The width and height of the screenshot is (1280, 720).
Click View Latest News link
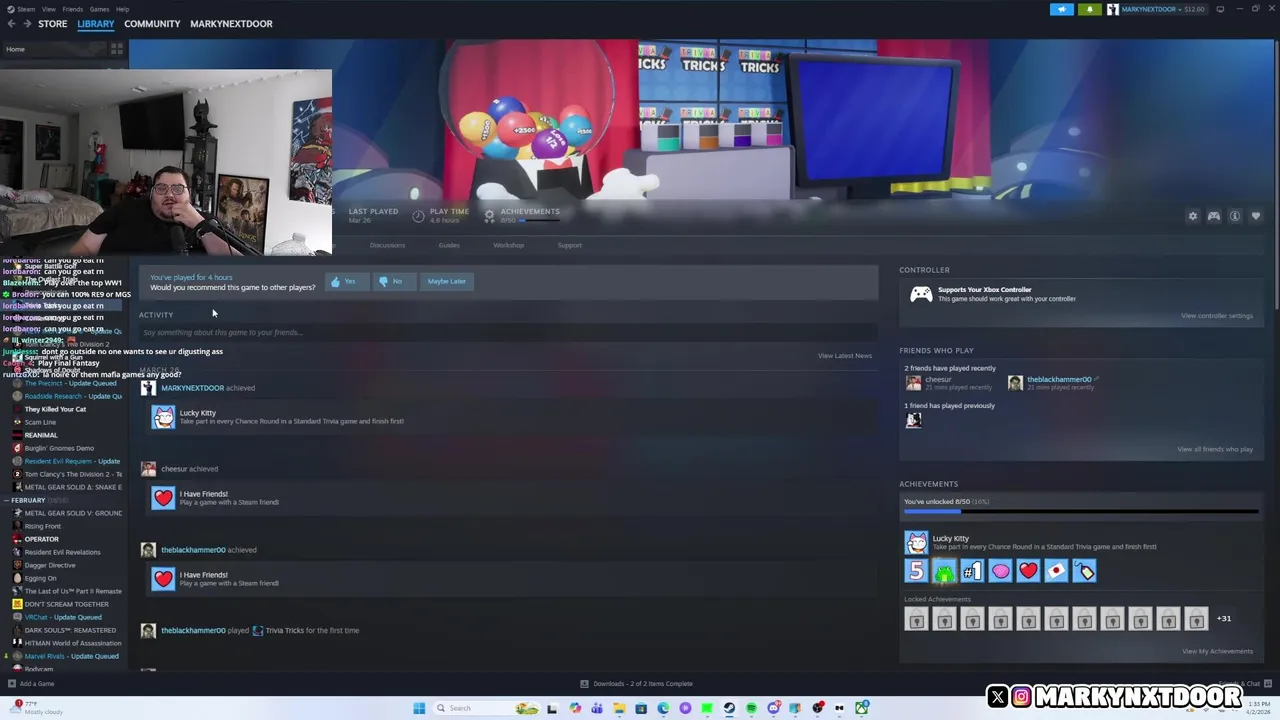845,356
